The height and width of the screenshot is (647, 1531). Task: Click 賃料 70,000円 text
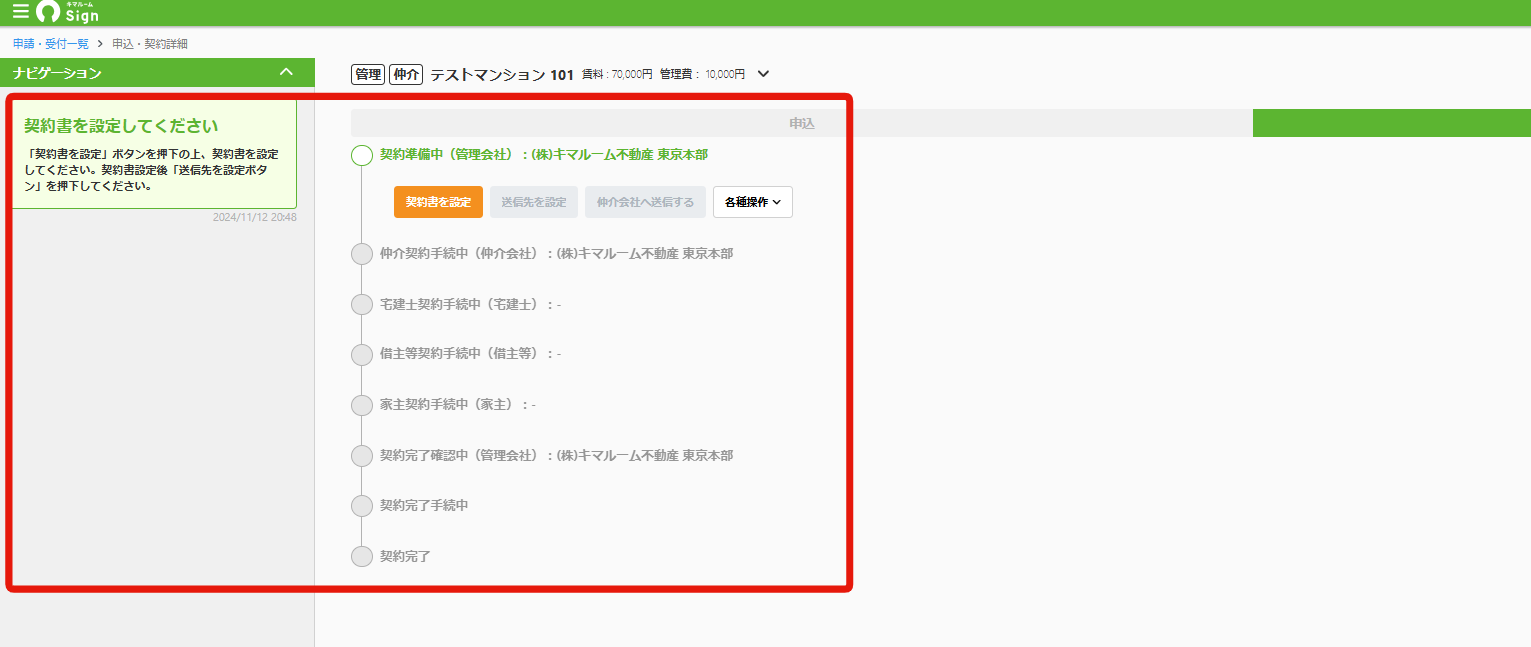(x=617, y=74)
